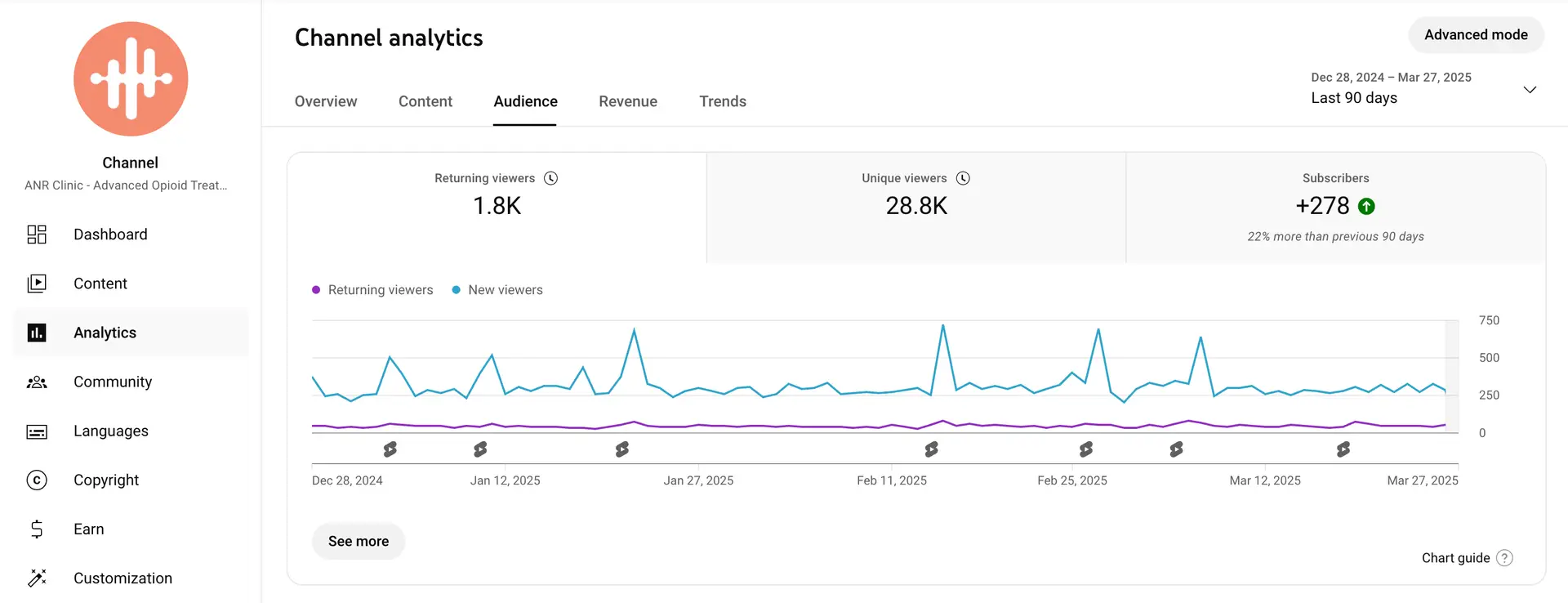The image size is (1568, 603).
Task: Switch to the Revenue tab
Action: (x=627, y=101)
